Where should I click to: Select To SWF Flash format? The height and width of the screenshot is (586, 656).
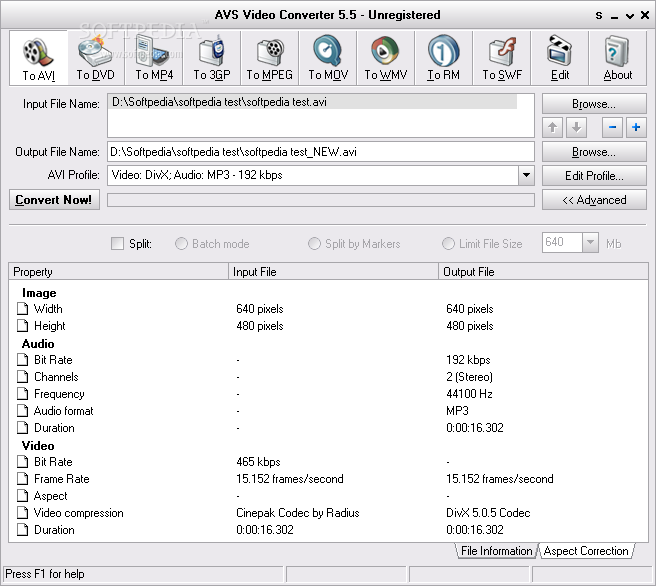pyautogui.click(x=502, y=58)
